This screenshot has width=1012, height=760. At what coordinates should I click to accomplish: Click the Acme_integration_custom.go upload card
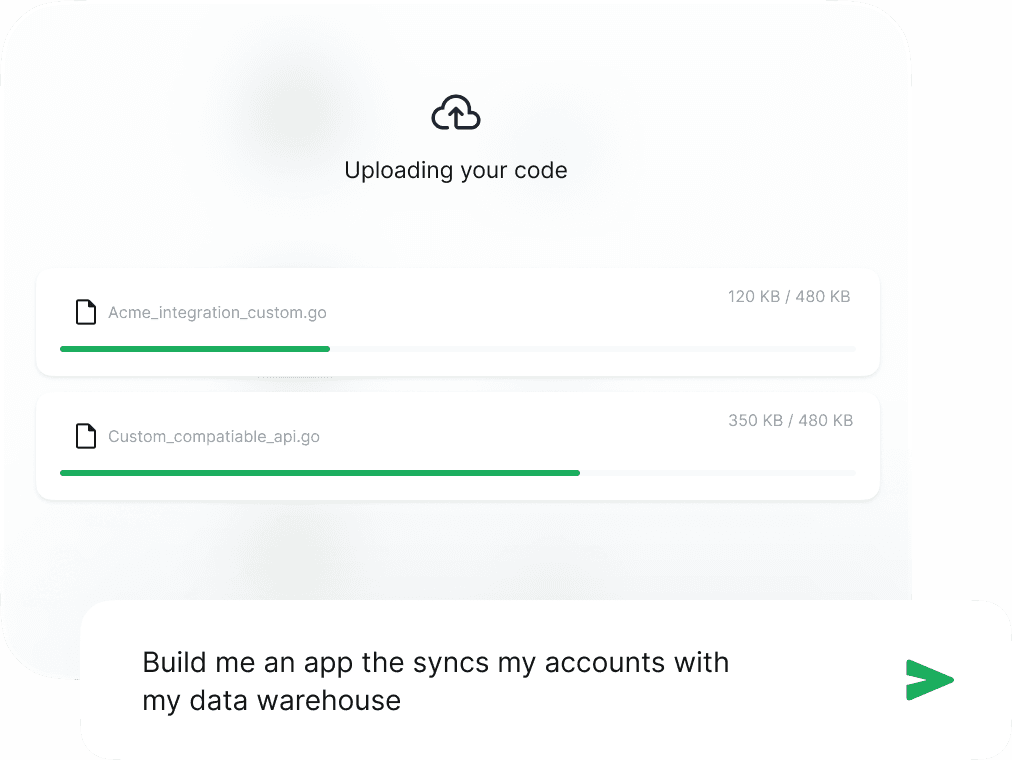click(456, 322)
